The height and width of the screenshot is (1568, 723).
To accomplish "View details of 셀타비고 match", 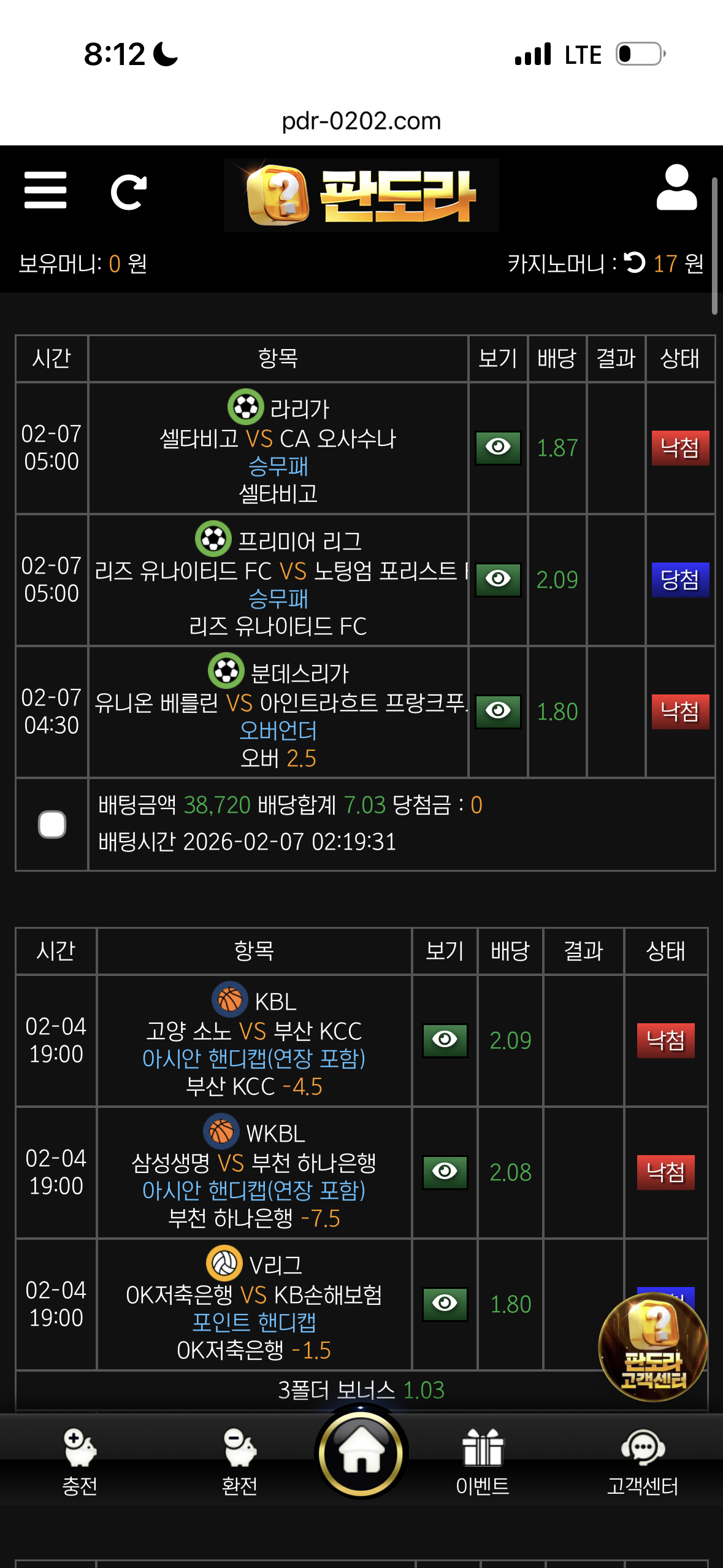I will click(498, 448).
